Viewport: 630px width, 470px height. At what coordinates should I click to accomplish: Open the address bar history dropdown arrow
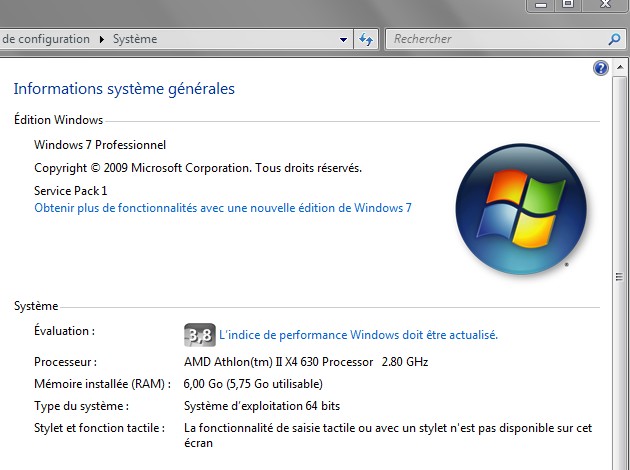tap(343, 39)
